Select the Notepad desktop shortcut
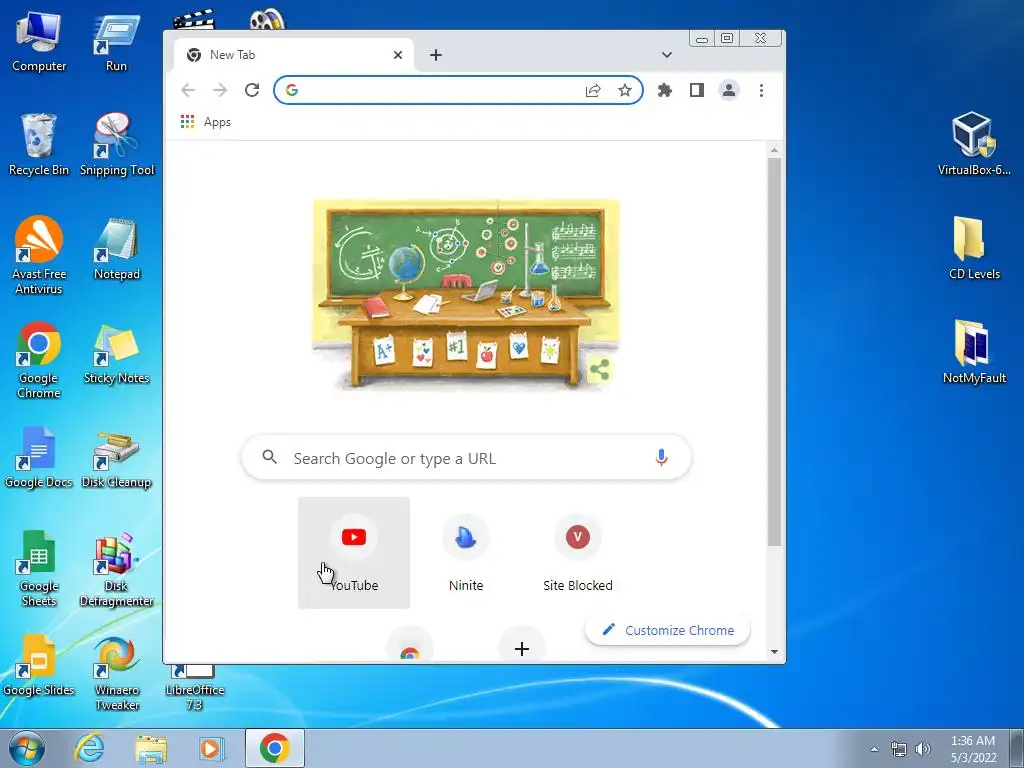This screenshot has height=768, width=1024. click(117, 249)
